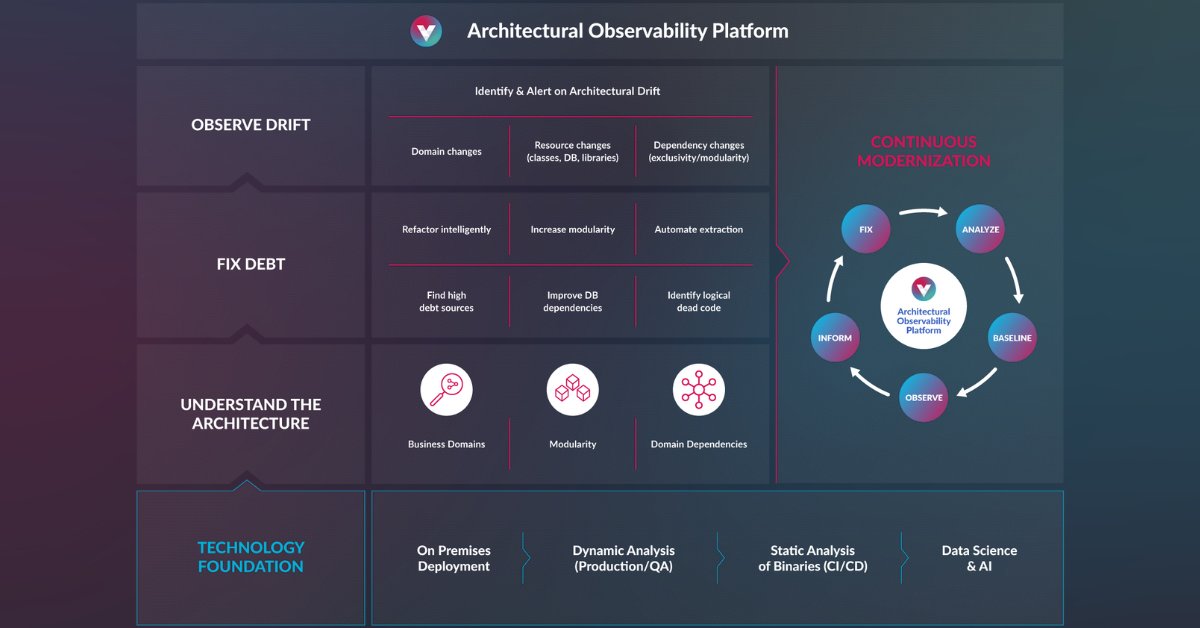
Task: Select the Modularity cube icon
Action: pos(571,388)
